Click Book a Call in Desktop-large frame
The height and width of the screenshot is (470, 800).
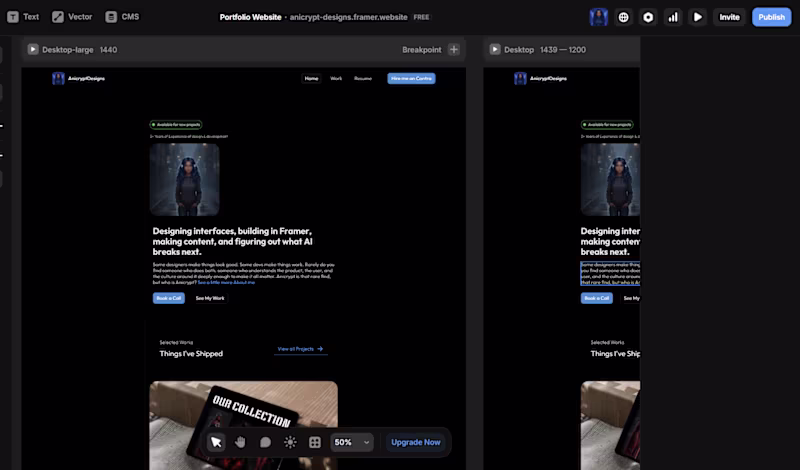168,298
